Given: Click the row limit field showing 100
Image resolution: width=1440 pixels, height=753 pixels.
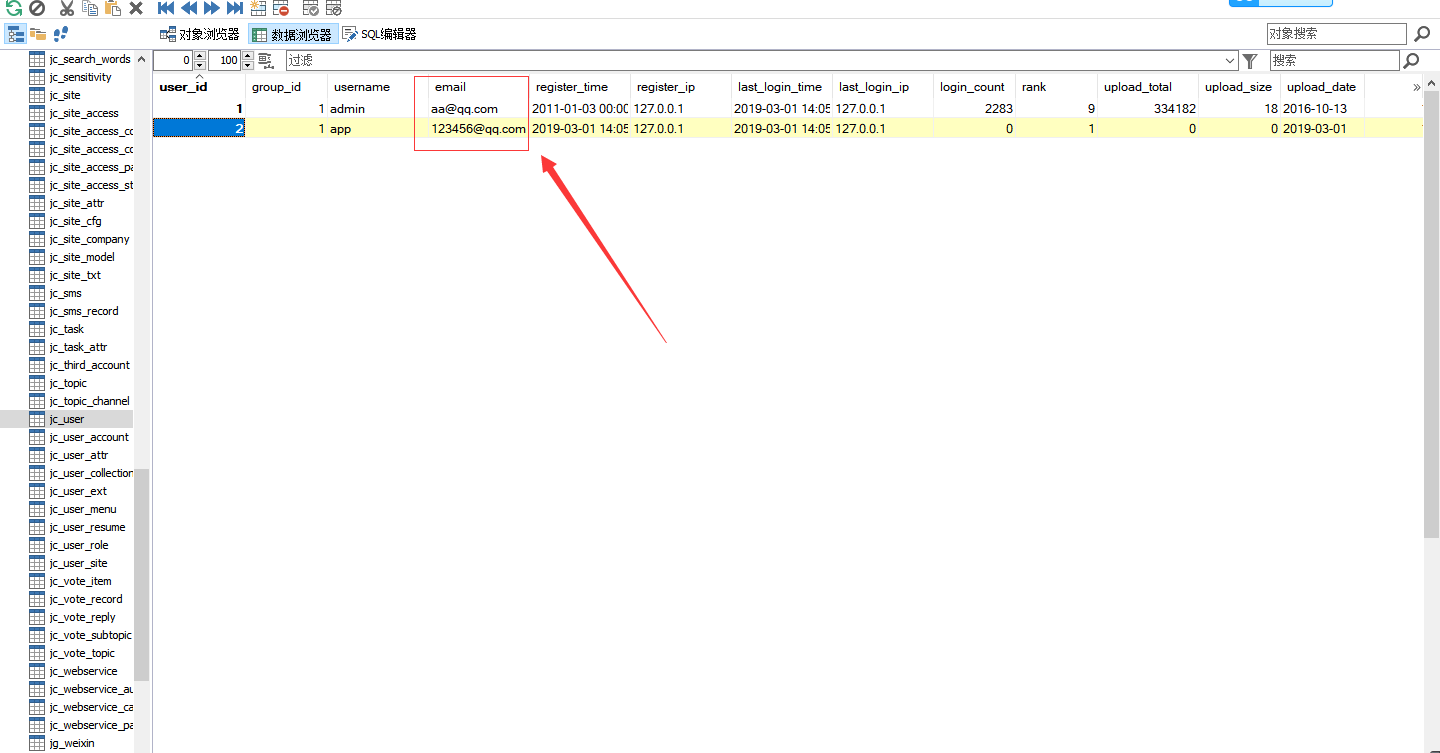Looking at the screenshot, I should point(224,61).
